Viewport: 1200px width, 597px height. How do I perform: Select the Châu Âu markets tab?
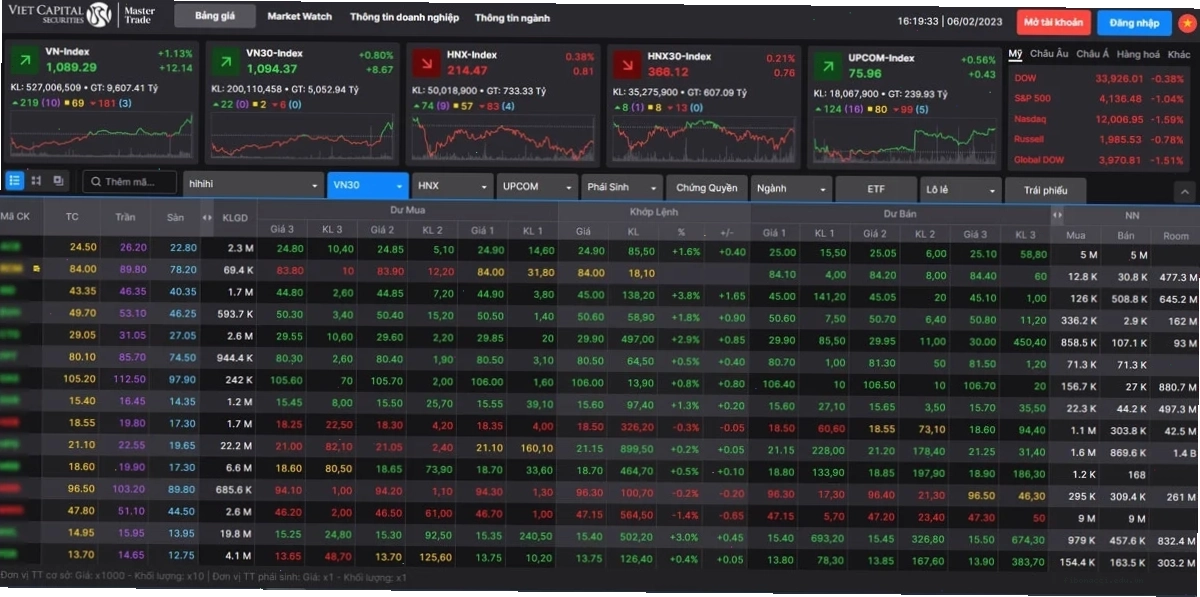(x=1049, y=53)
